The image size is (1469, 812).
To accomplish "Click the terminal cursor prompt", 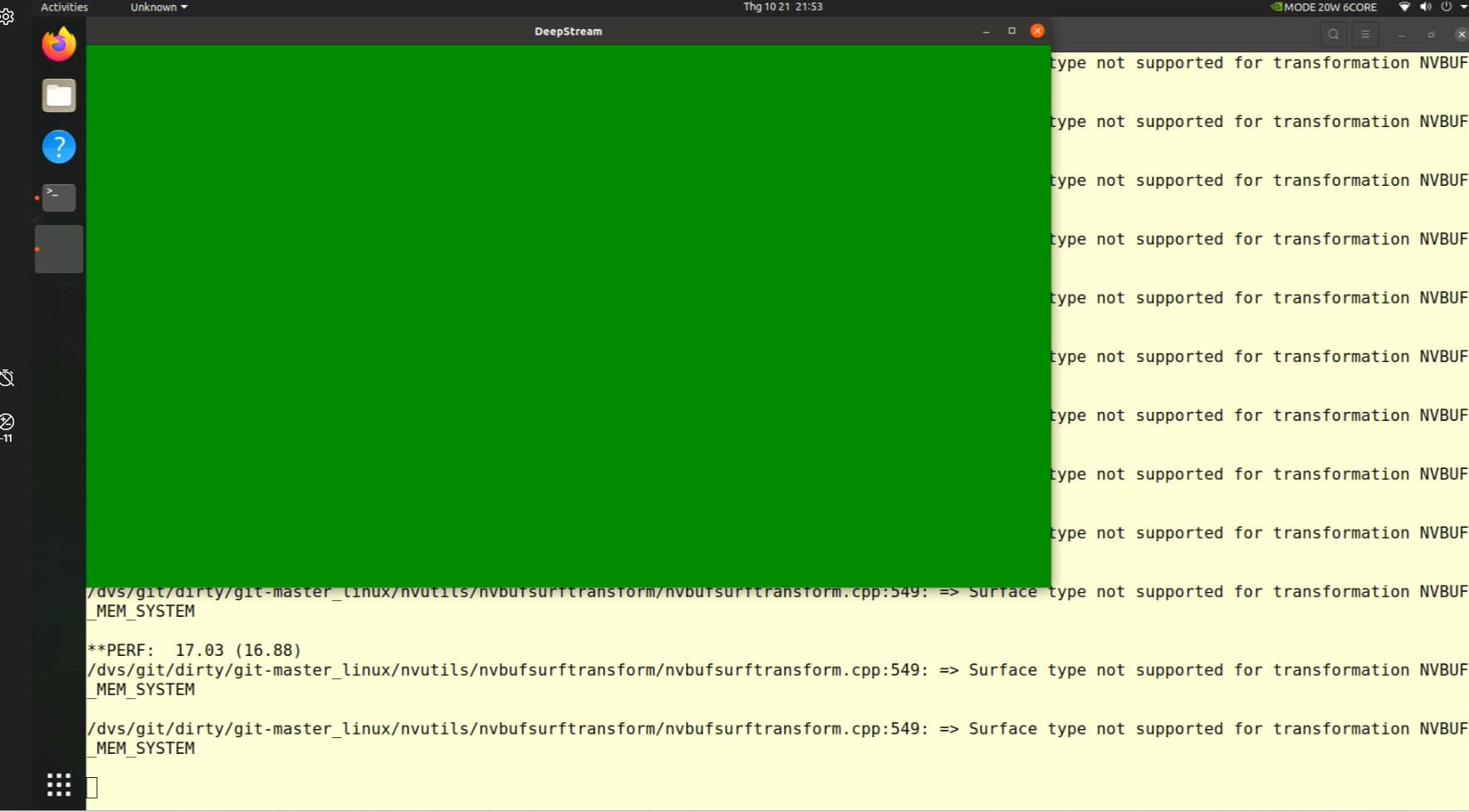I will pyautogui.click(x=92, y=787).
